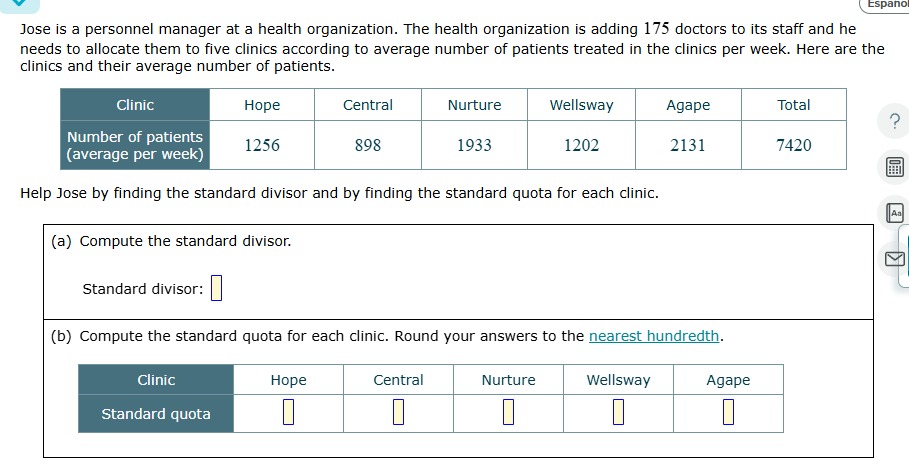This screenshot has width=909, height=476.
Task: Launch the calculator tool
Action: point(895,167)
